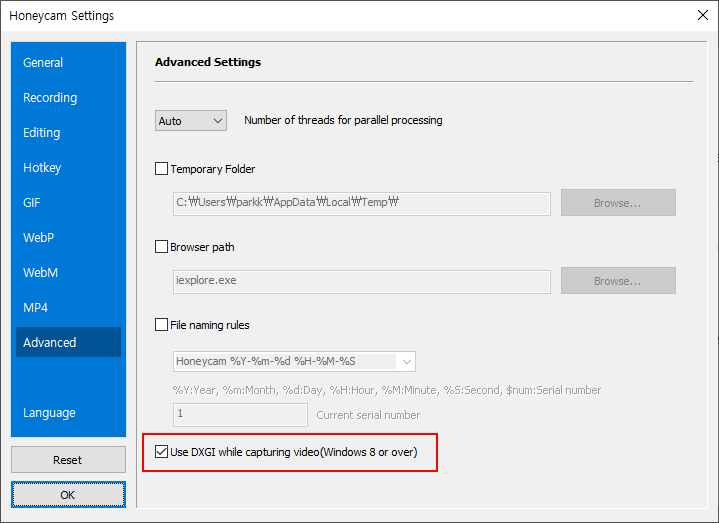Viewport: 719px width, 523px height.
Task: Tick the Browser path checkbox
Action: click(x=162, y=247)
